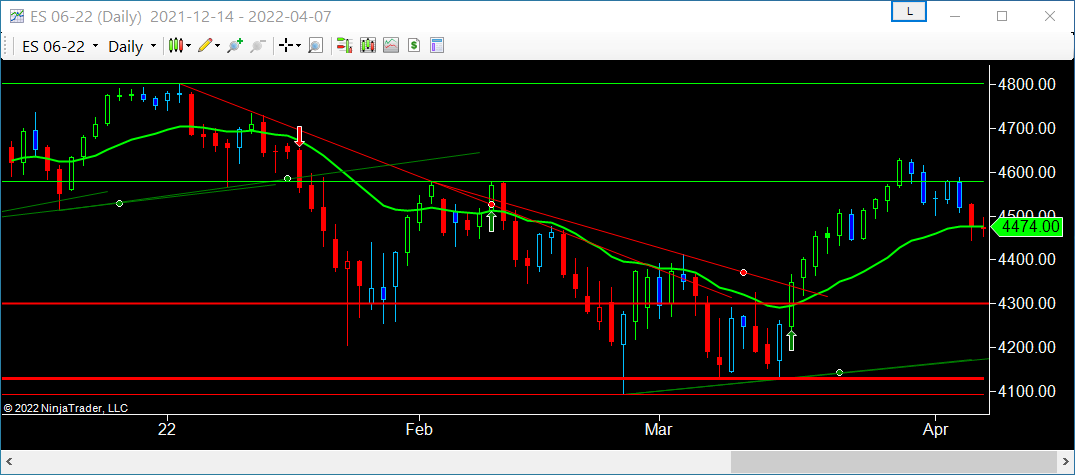Maximize the chart window

pyautogui.click(x=1002, y=16)
